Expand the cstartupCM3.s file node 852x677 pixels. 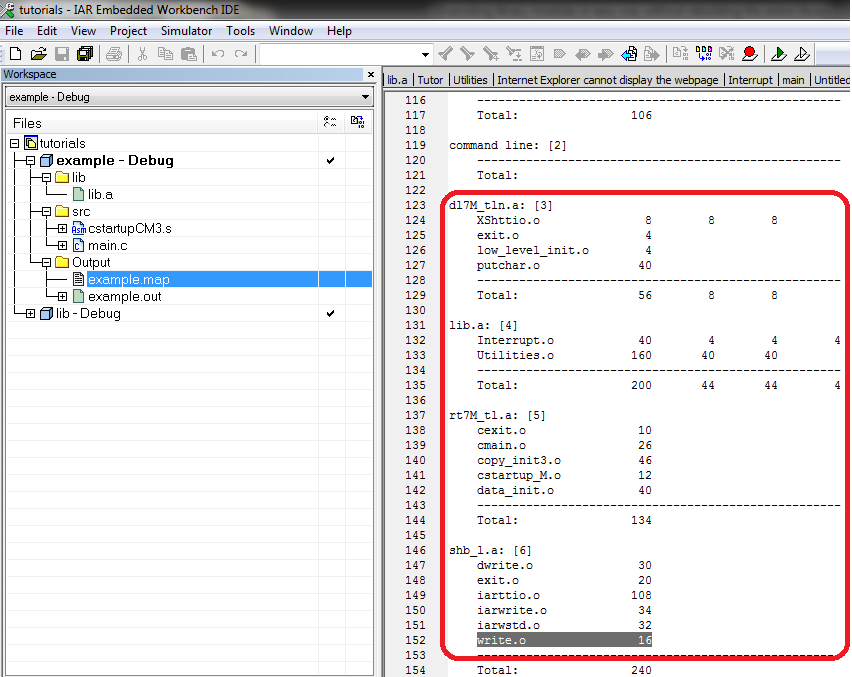coord(62,229)
